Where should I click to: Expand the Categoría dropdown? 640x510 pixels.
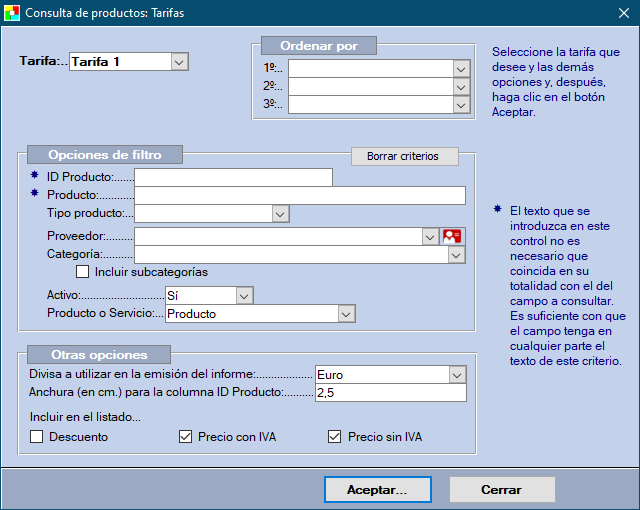(456, 255)
